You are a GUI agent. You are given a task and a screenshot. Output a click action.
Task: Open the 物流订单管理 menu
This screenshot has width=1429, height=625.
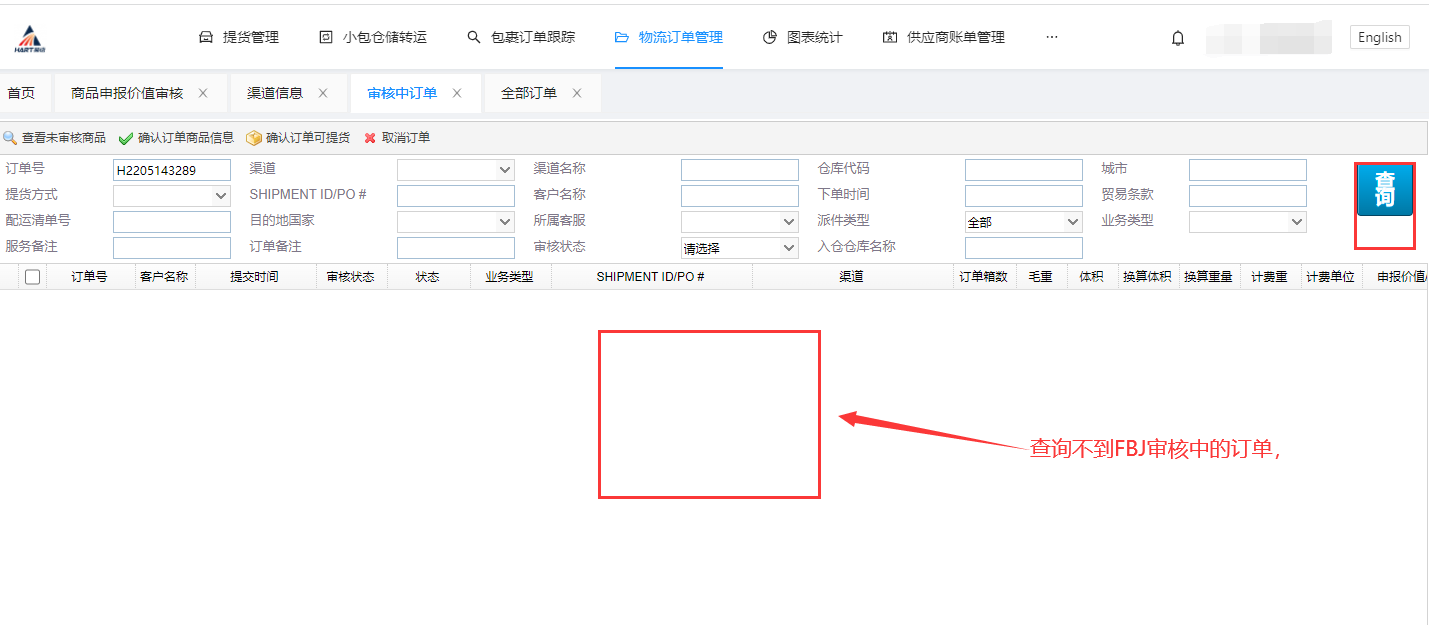[668, 37]
